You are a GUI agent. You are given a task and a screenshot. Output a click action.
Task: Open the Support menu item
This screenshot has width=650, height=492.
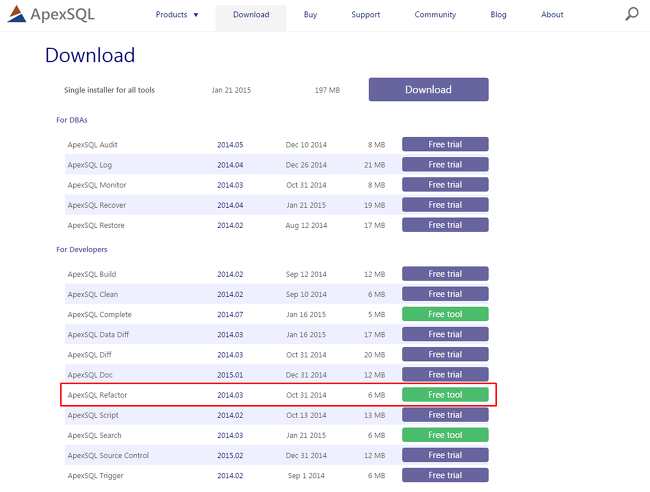366,15
